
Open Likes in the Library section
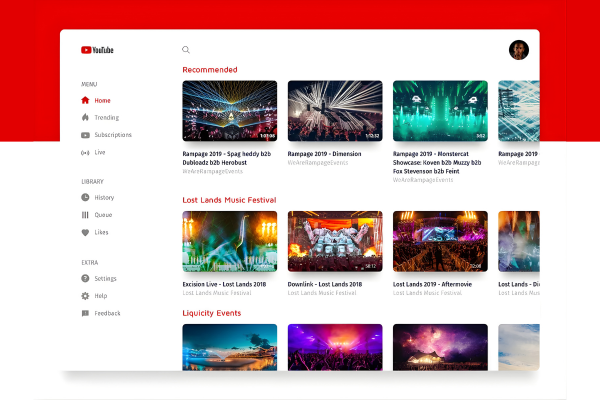[101, 232]
